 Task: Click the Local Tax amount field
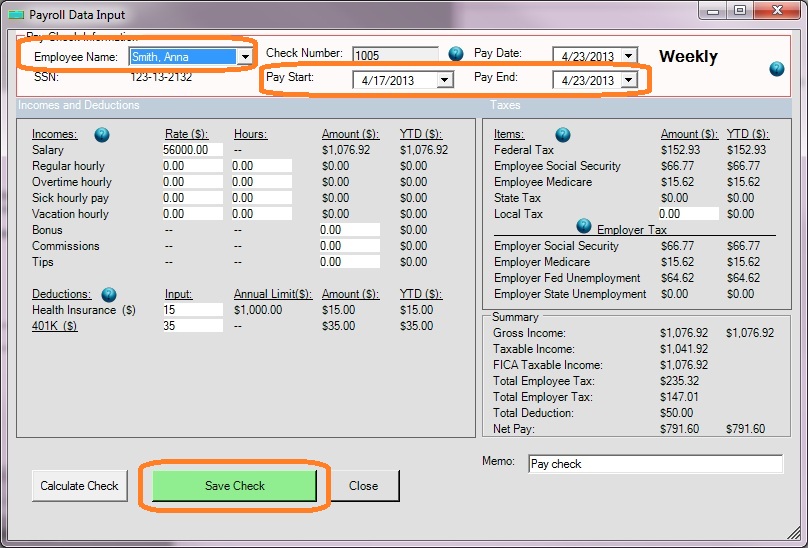[x=688, y=214]
